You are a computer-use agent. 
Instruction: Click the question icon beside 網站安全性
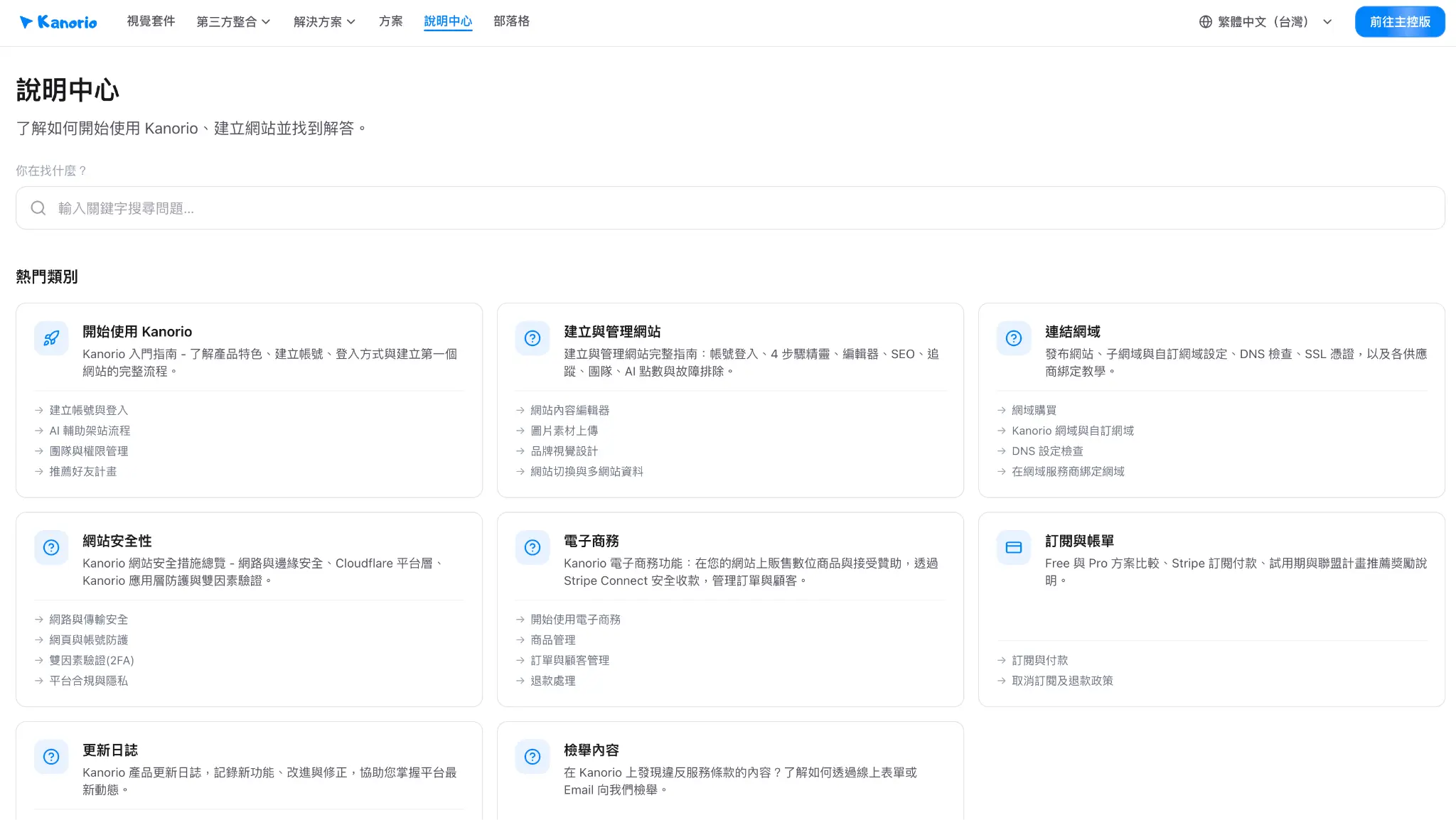tap(51, 547)
